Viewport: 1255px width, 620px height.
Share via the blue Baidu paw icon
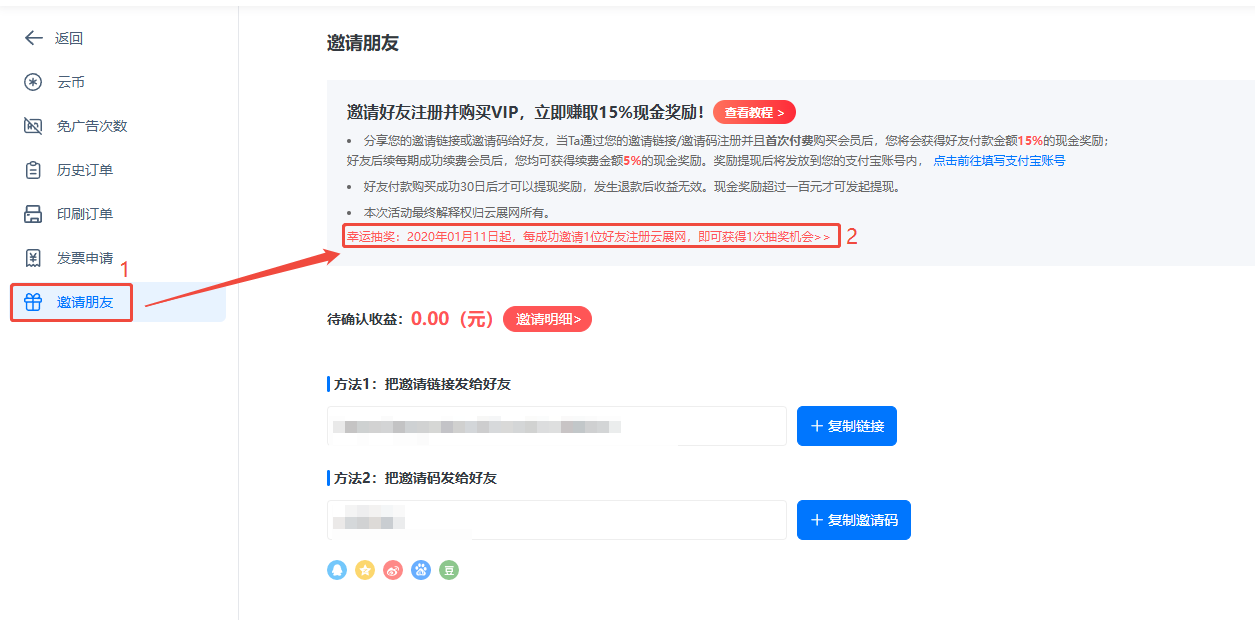(422, 570)
